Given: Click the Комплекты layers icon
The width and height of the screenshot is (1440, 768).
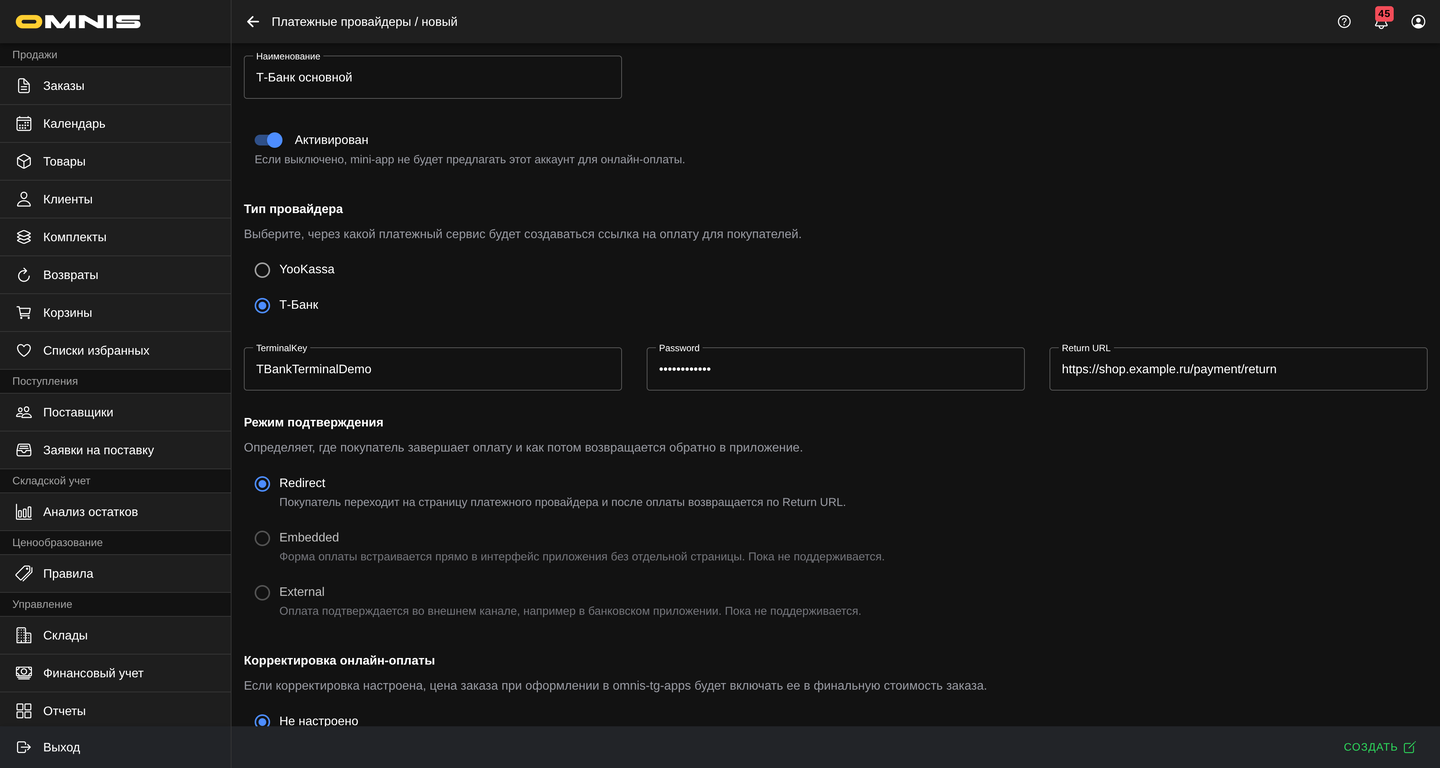Looking at the screenshot, I should (x=24, y=237).
